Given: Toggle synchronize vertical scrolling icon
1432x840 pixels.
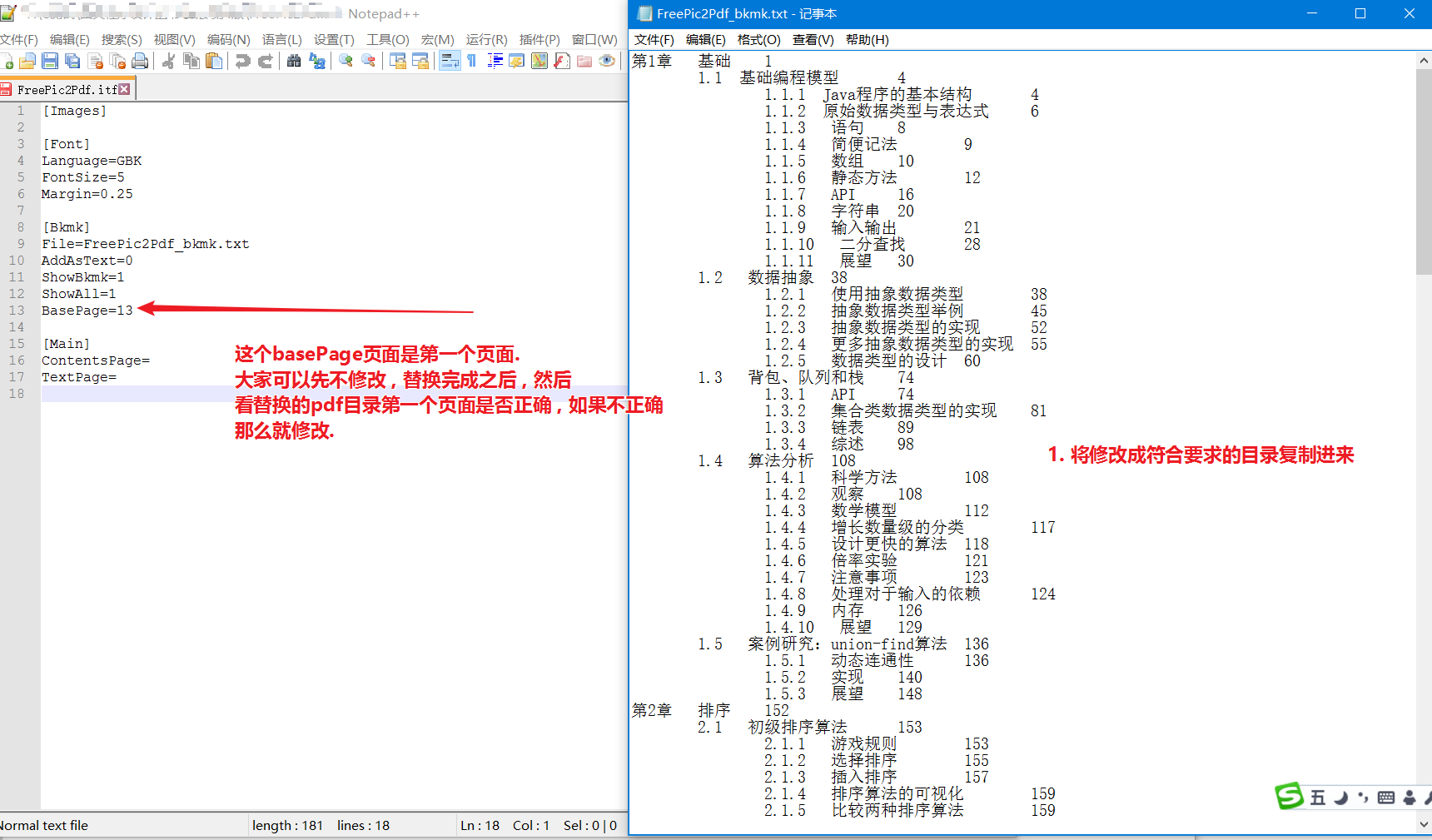Looking at the screenshot, I should [x=397, y=61].
